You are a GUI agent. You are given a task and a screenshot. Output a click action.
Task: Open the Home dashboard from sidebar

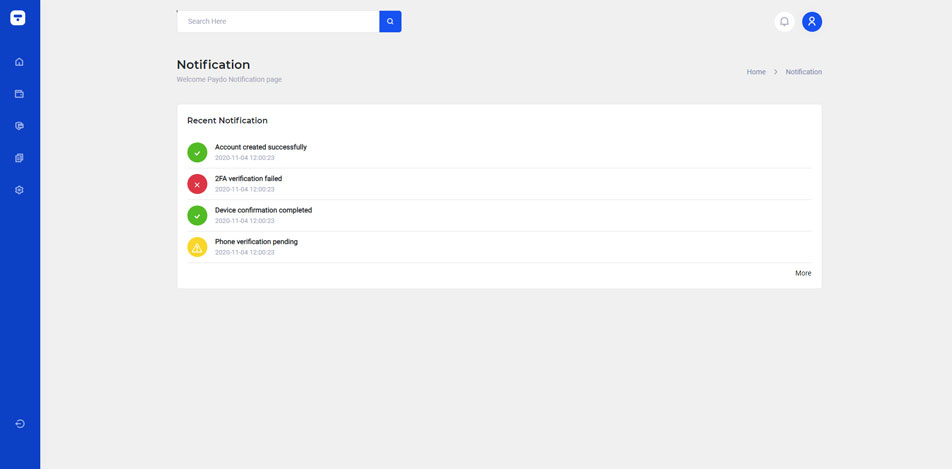(x=19, y=62)
